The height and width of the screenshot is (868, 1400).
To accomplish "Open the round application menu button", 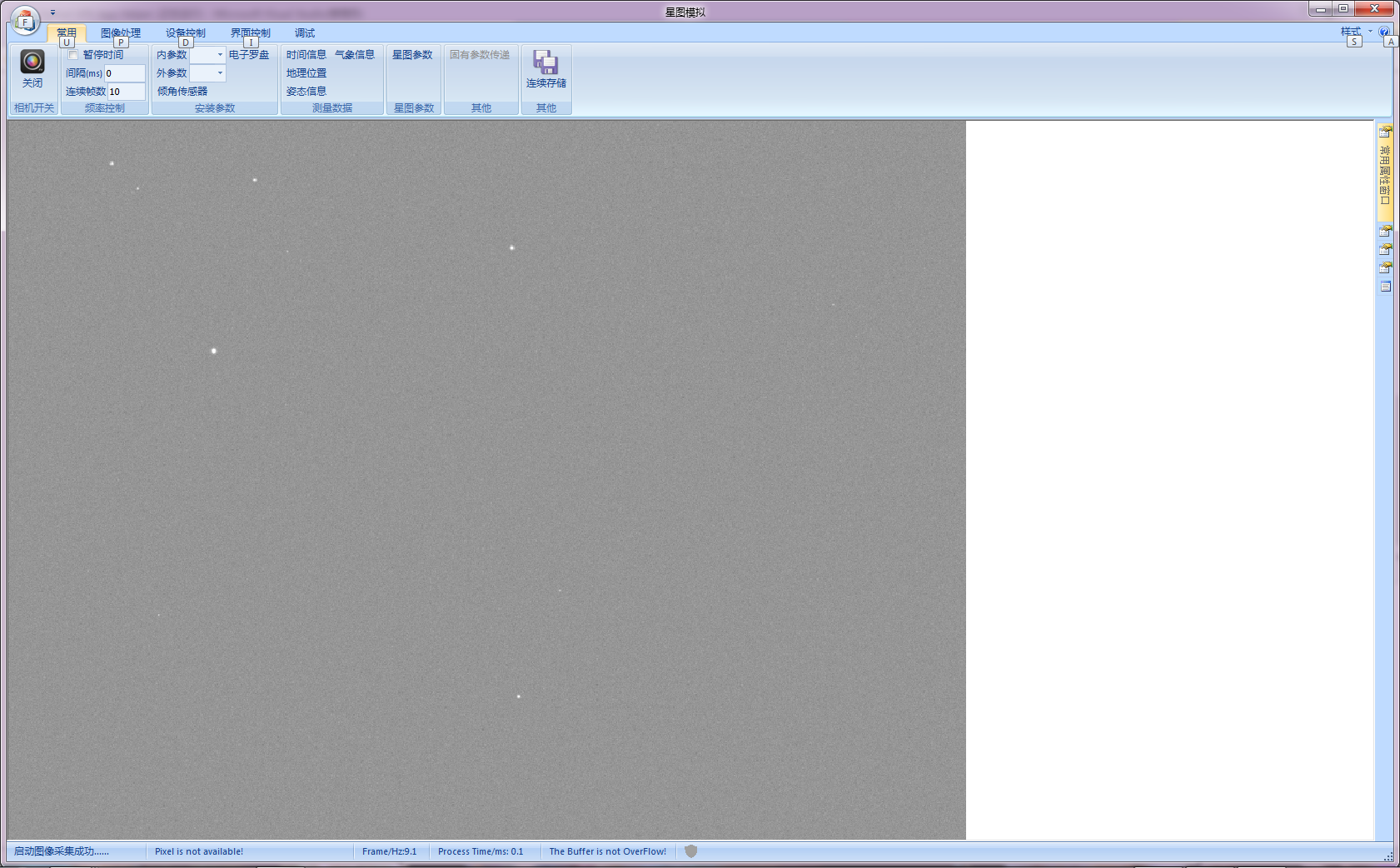I will tap(25, 21).
